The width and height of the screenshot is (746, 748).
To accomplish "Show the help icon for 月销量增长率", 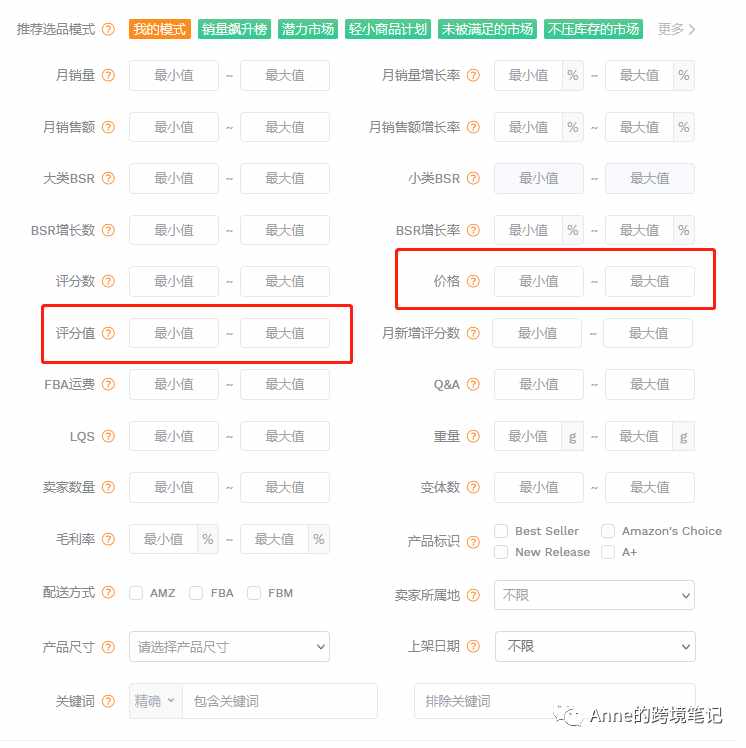I will click(x=473, y=75).
